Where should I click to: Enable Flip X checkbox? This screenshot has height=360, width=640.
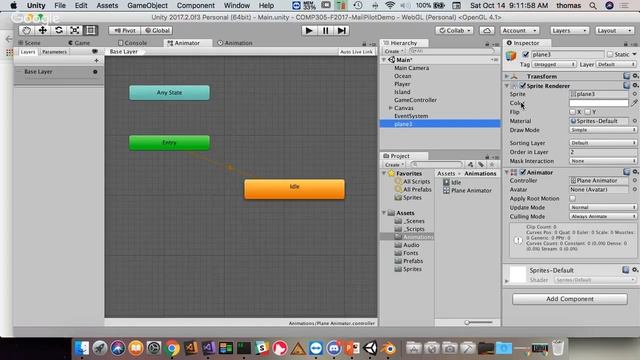pyautogui.click(x=572, y=112)
